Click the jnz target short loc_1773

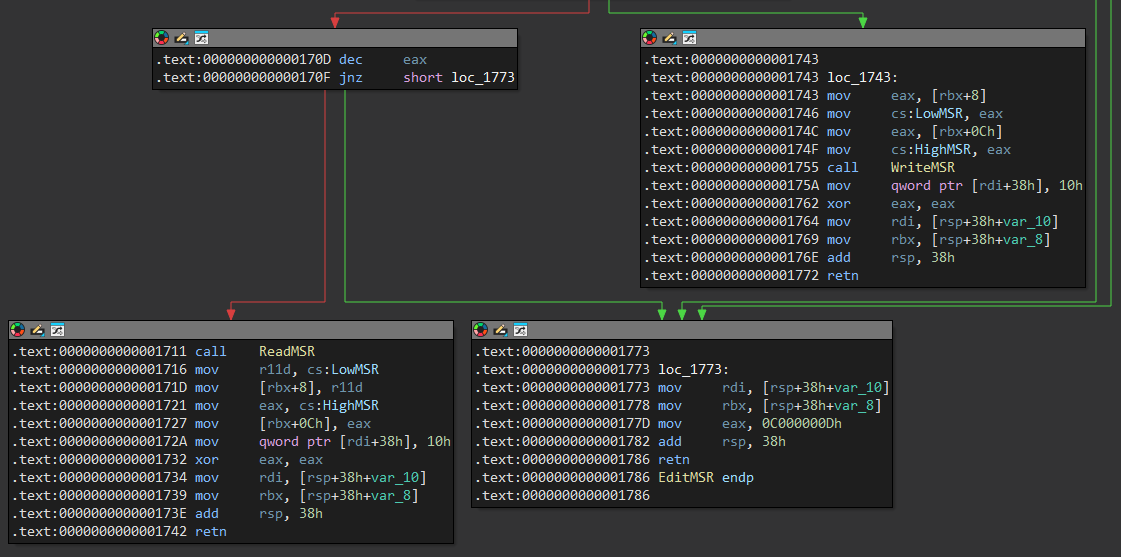coord(458,78)
